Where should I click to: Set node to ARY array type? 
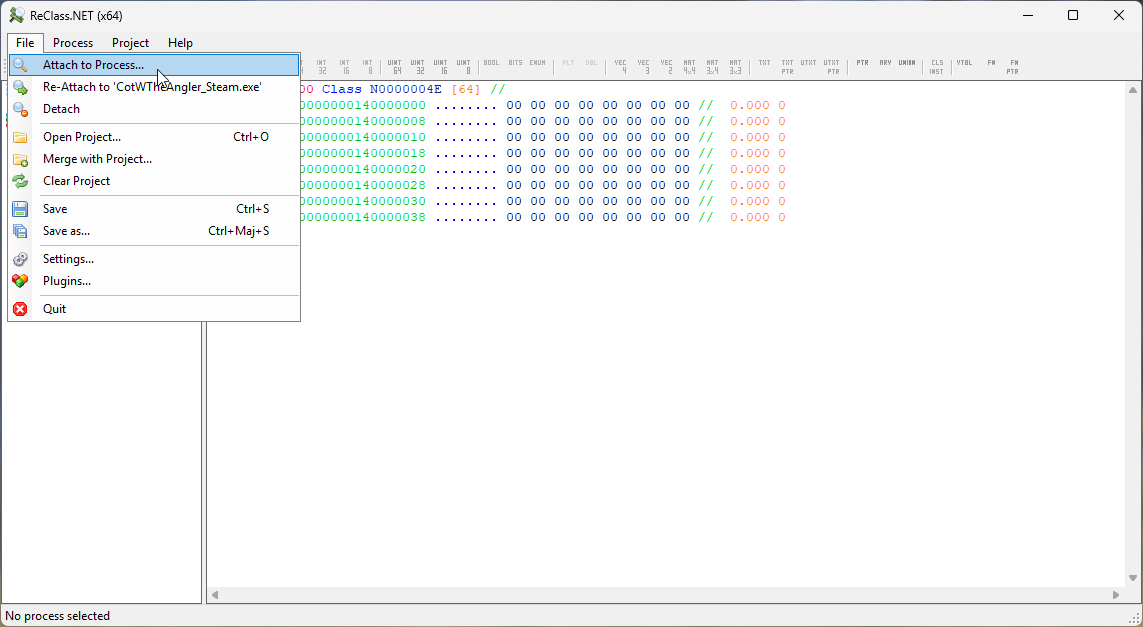885,63
